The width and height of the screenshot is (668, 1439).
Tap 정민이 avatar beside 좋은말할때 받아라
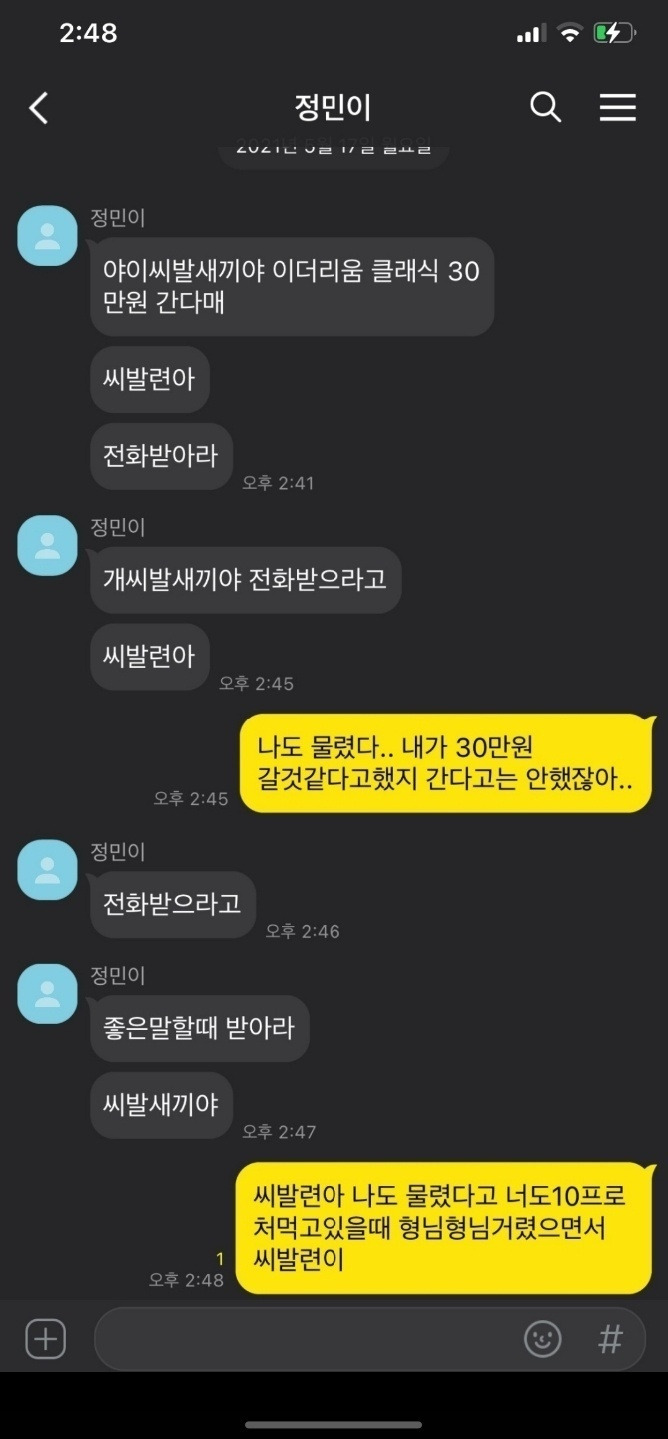pos(47,994)
